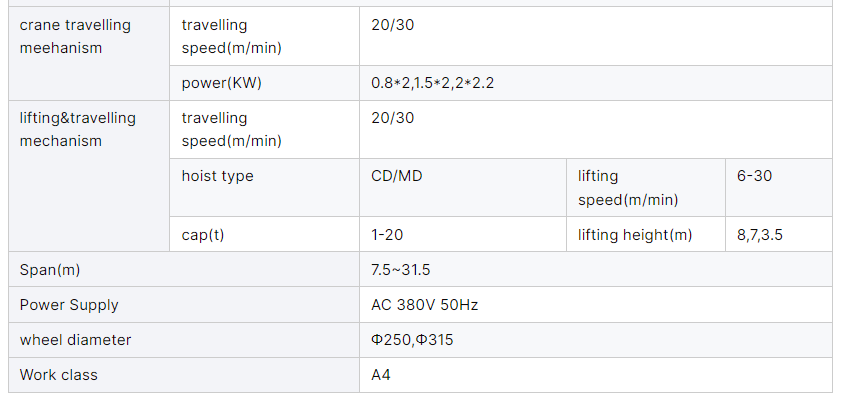The width and height of the screenshot is (845, 406).
Task: Click the 'Power Supply' row label
Action: 69,305
